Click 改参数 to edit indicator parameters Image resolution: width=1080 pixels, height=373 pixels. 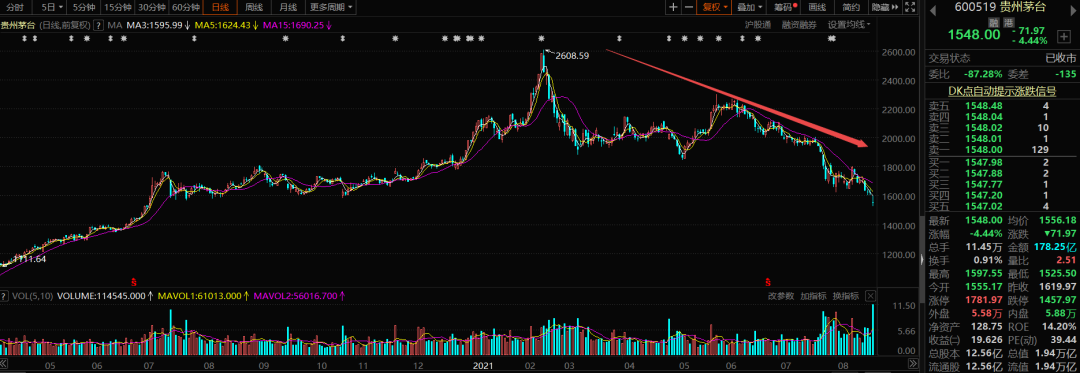[x=781, y=296]
